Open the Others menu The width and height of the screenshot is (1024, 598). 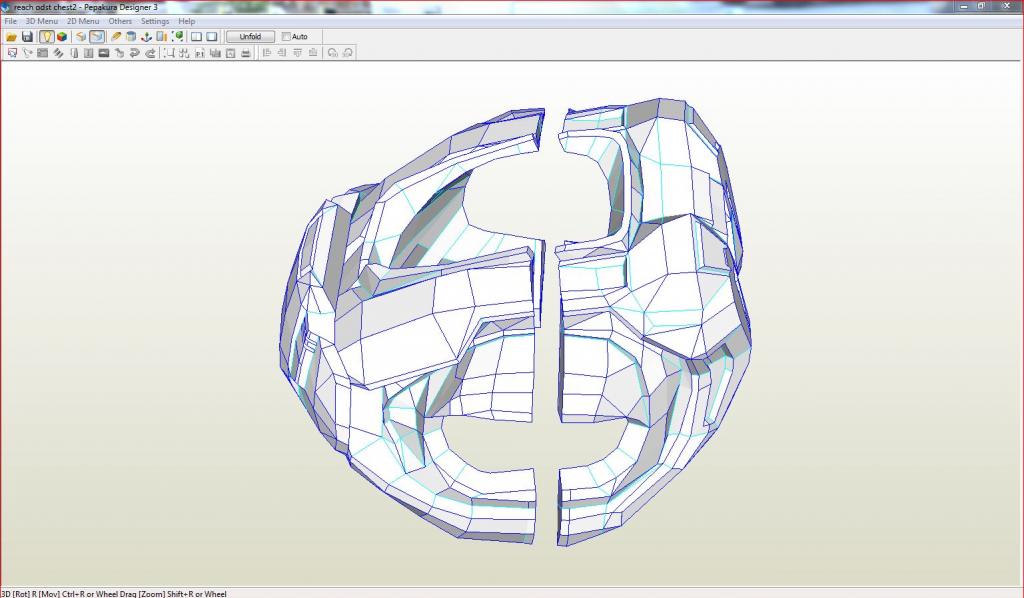tap(120, 21)
